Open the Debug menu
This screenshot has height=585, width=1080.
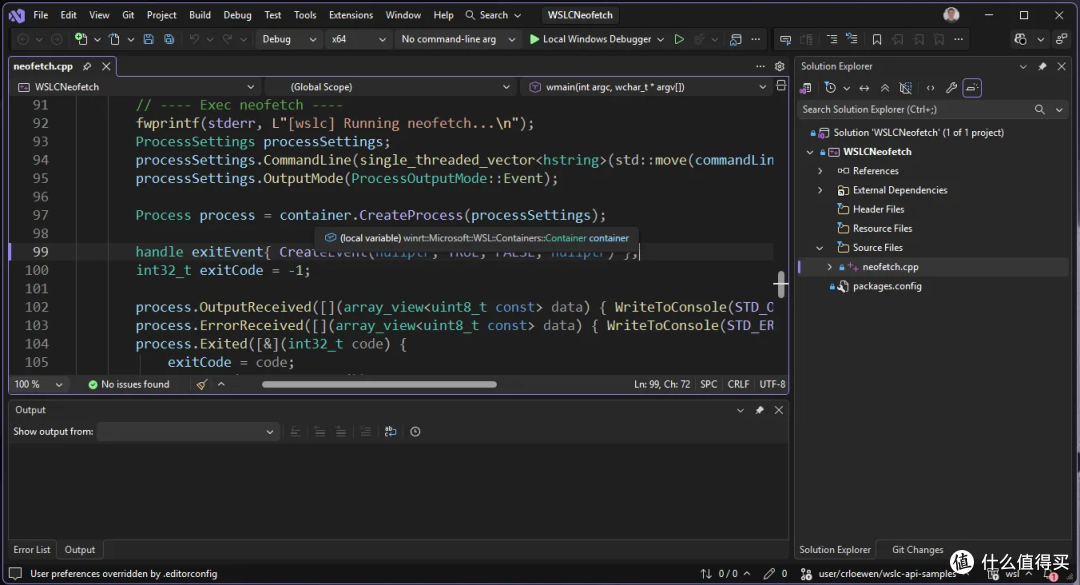[237, 14]
